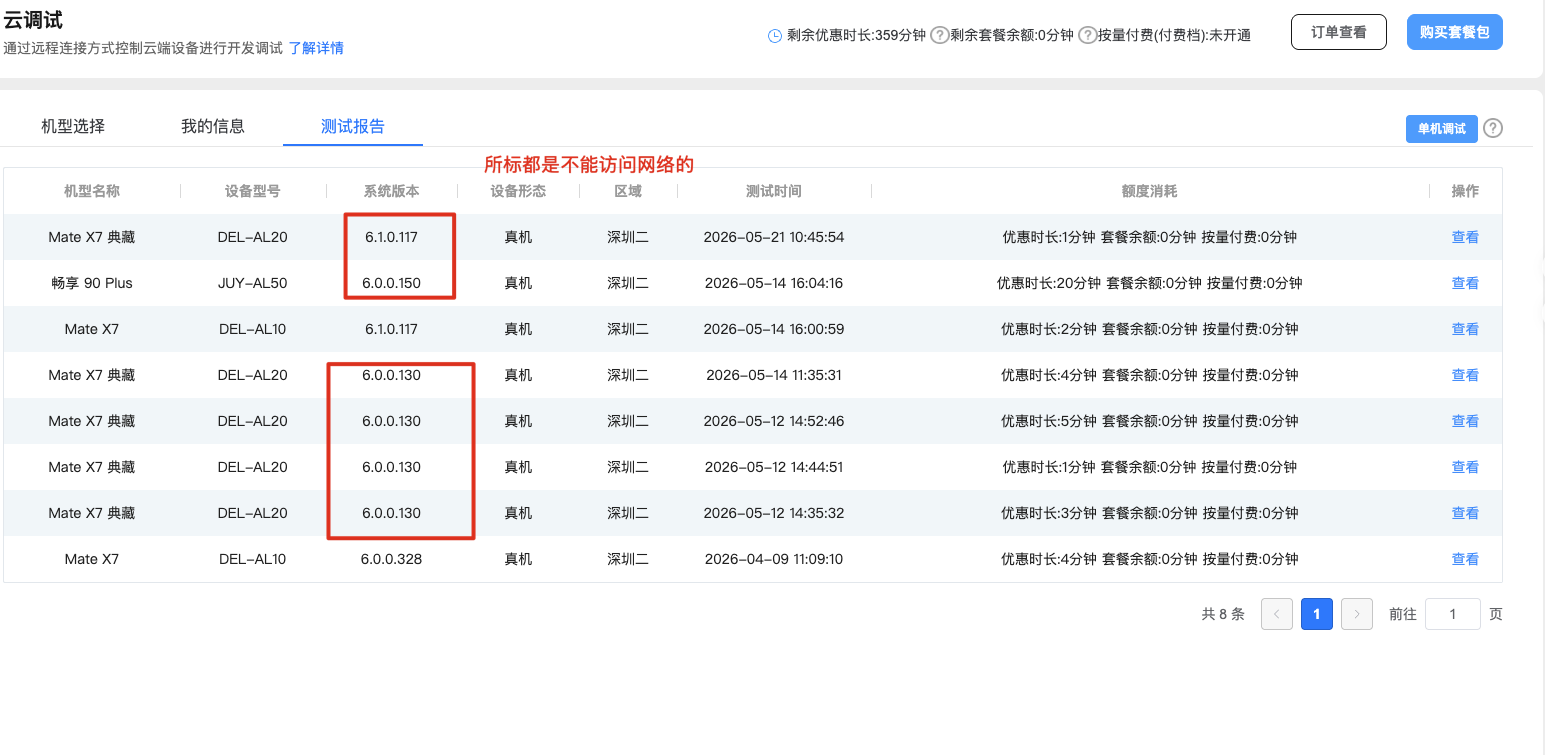
Task: Click 设备型号 column header
Action: point(253,191)
